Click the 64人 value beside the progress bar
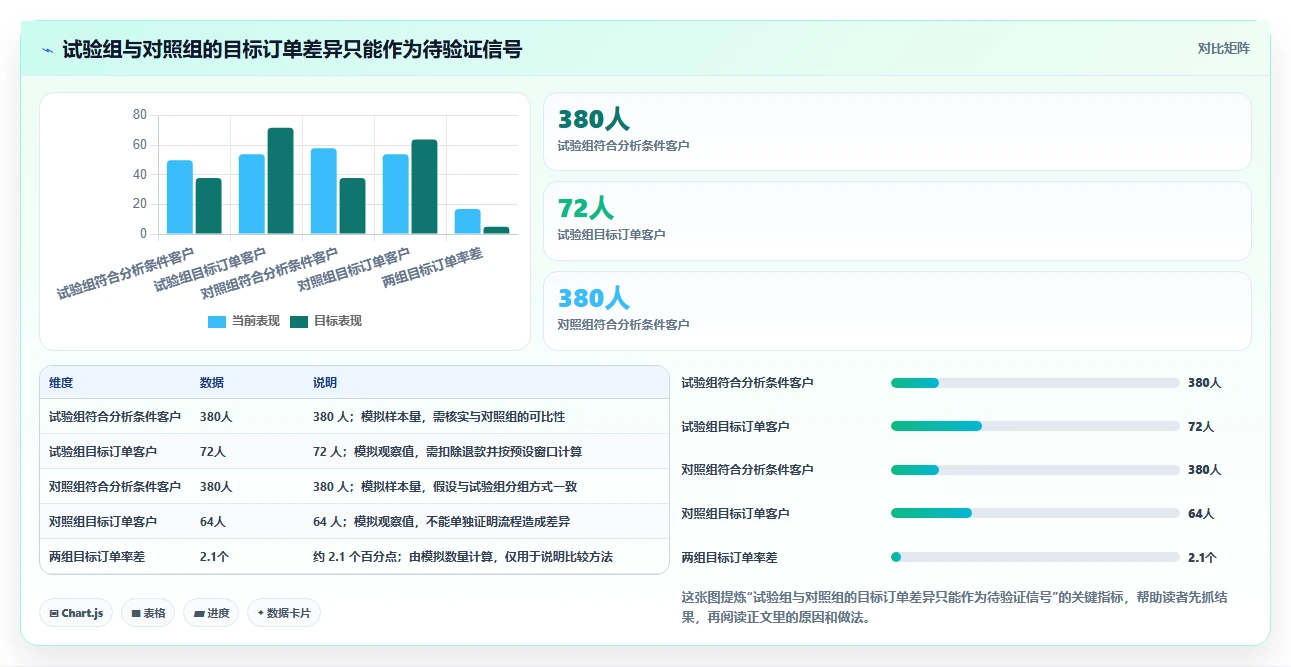Screen dimensions: 1291x667 (x=1201, y=514)
